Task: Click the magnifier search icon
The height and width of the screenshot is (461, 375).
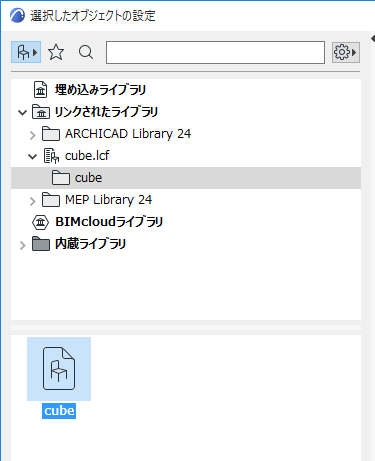Action: tap(86, 52)
